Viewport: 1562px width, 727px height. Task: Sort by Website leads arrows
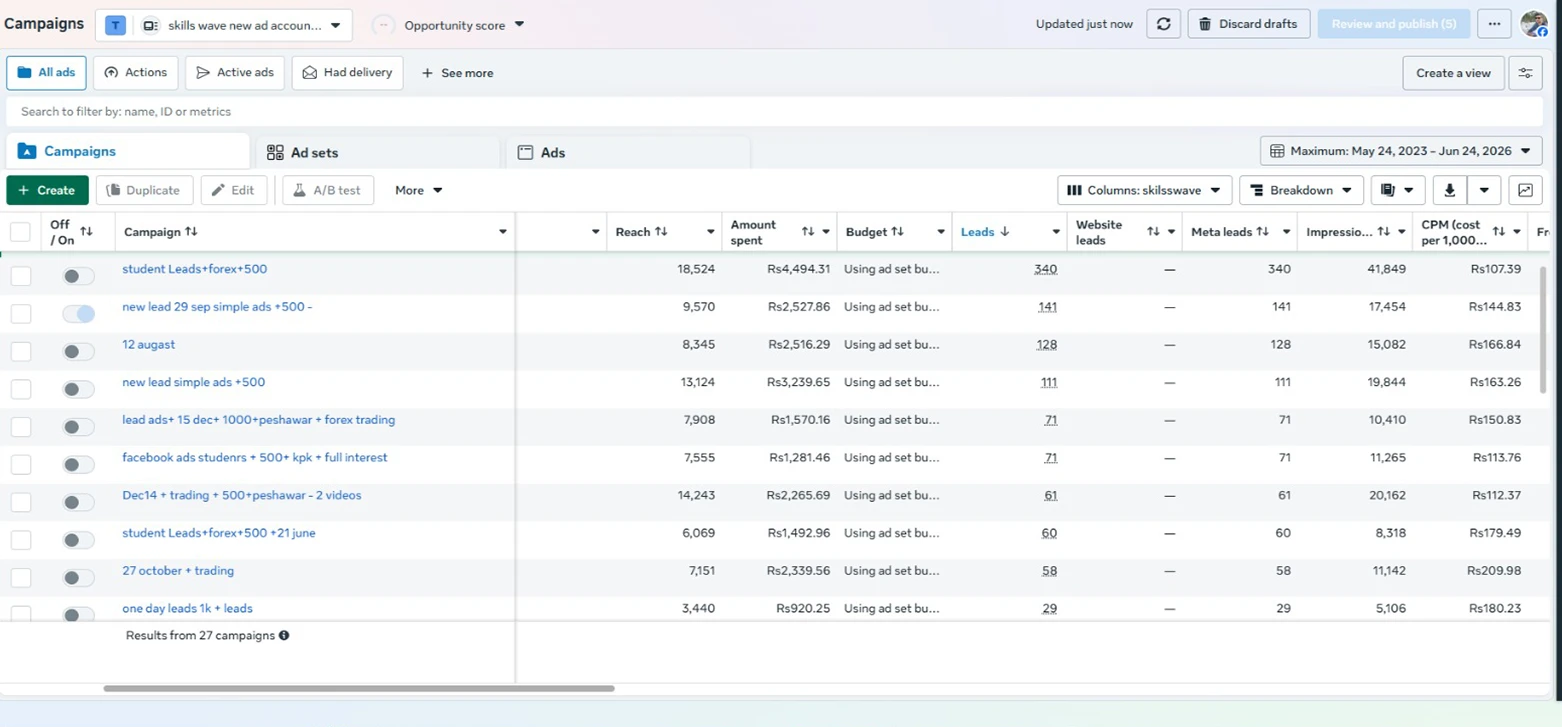[1153, 232]
